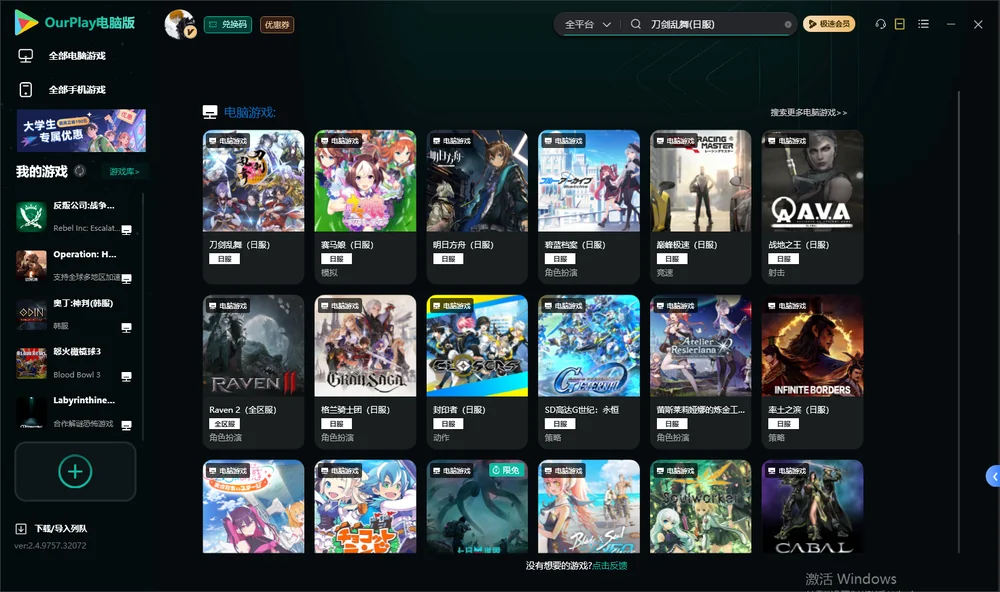
Task: Click the yellow mini-window icon in title bar
Action: click(x=900, y=24)
